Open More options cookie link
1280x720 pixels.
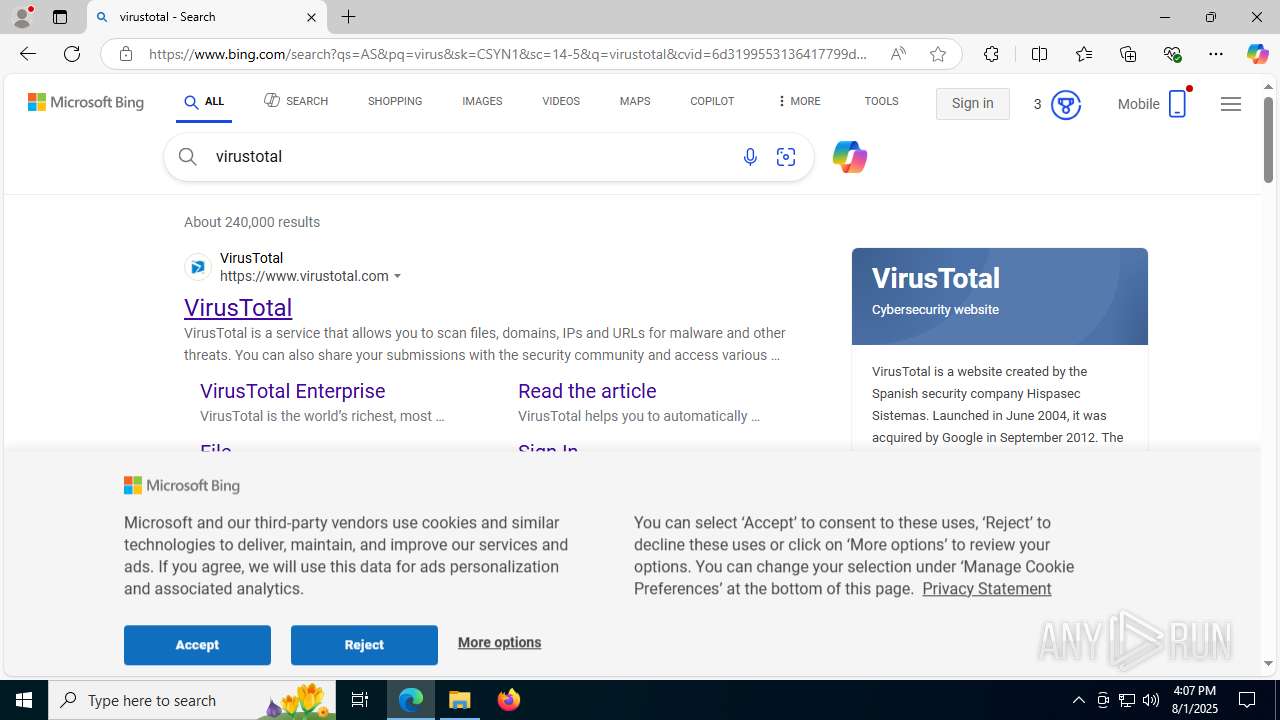(499, 642)
